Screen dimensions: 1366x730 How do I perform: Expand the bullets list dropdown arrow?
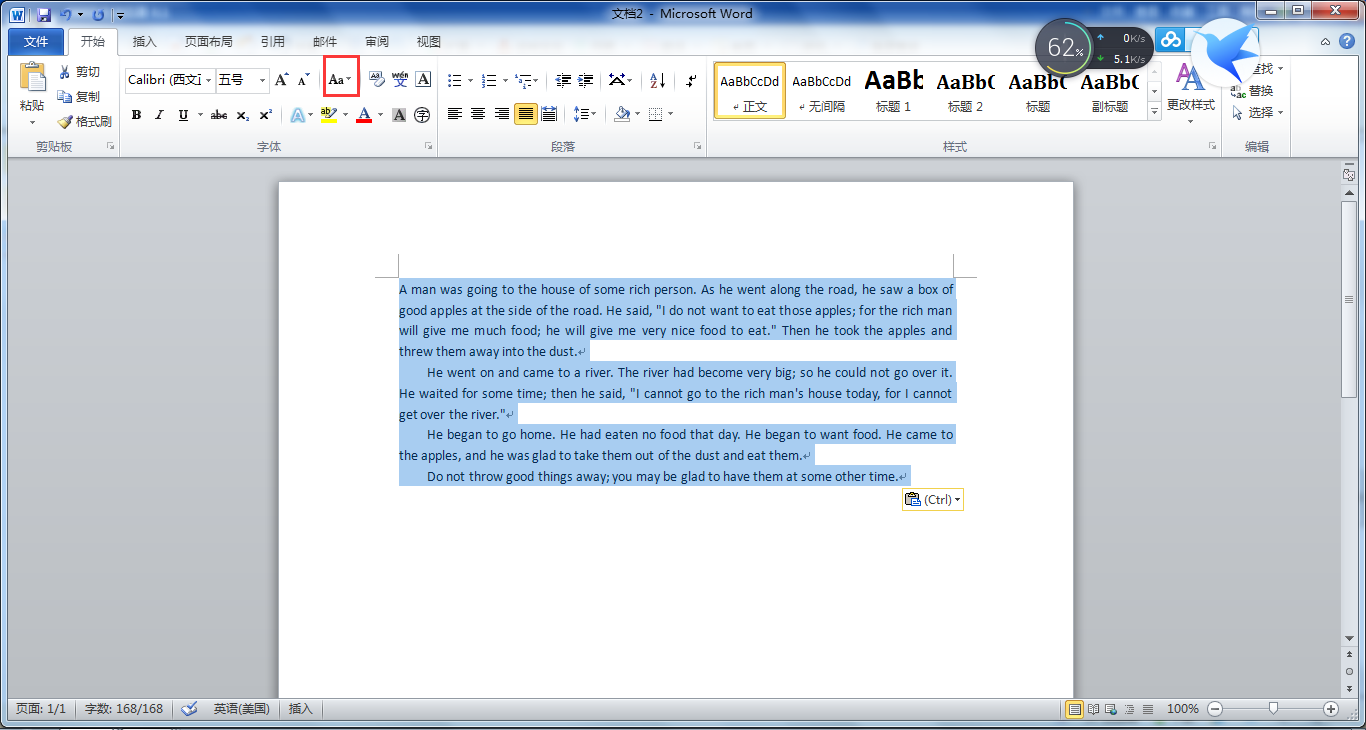point(471,80)
